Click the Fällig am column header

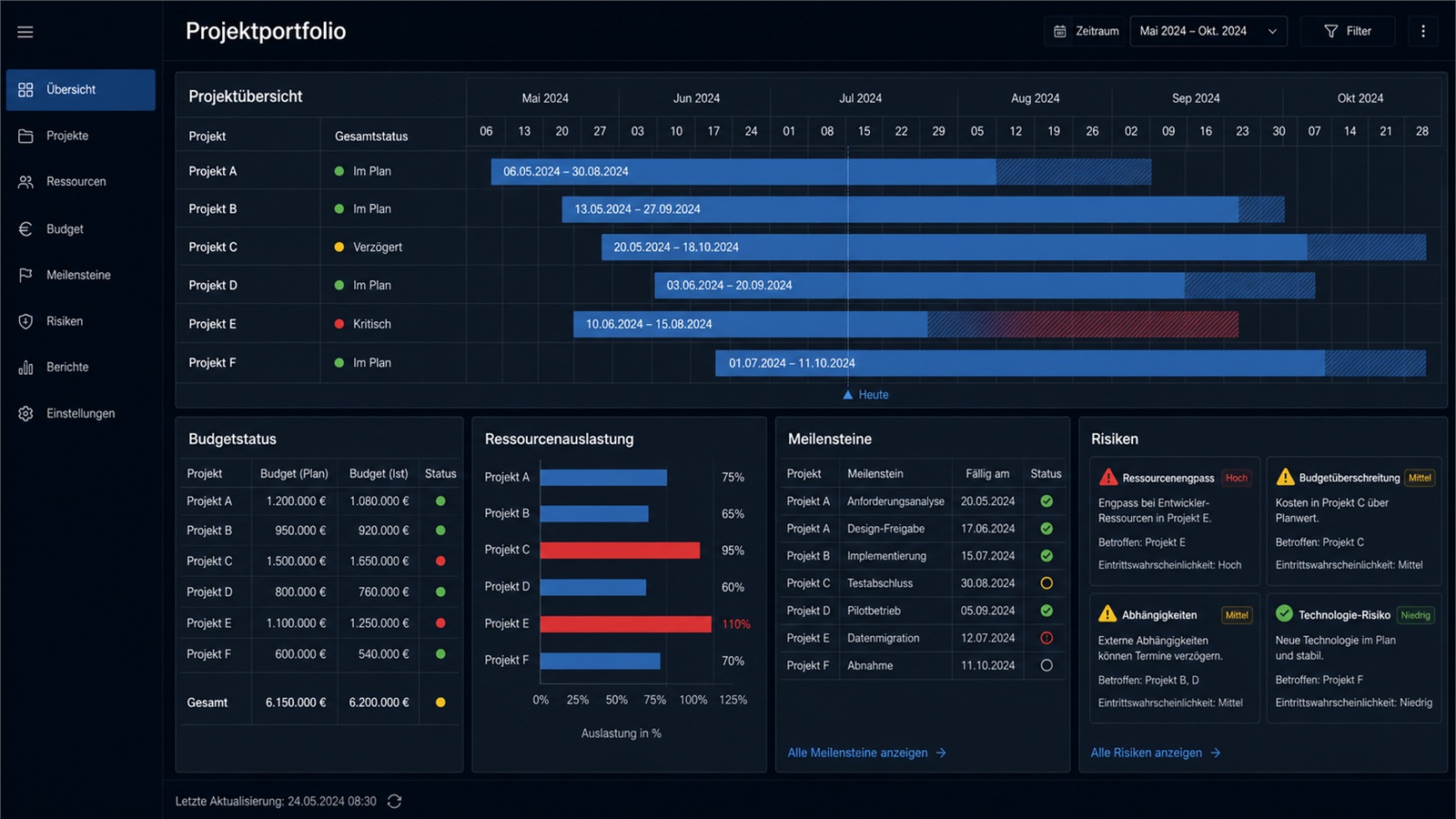pos(987,474)
